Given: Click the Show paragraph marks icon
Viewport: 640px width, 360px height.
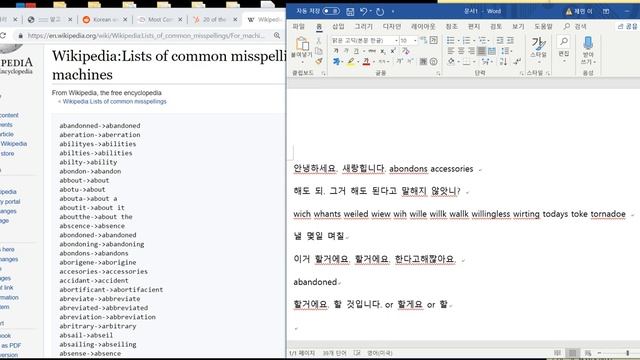Looking at the screenshot, I should tap(517, 62).
